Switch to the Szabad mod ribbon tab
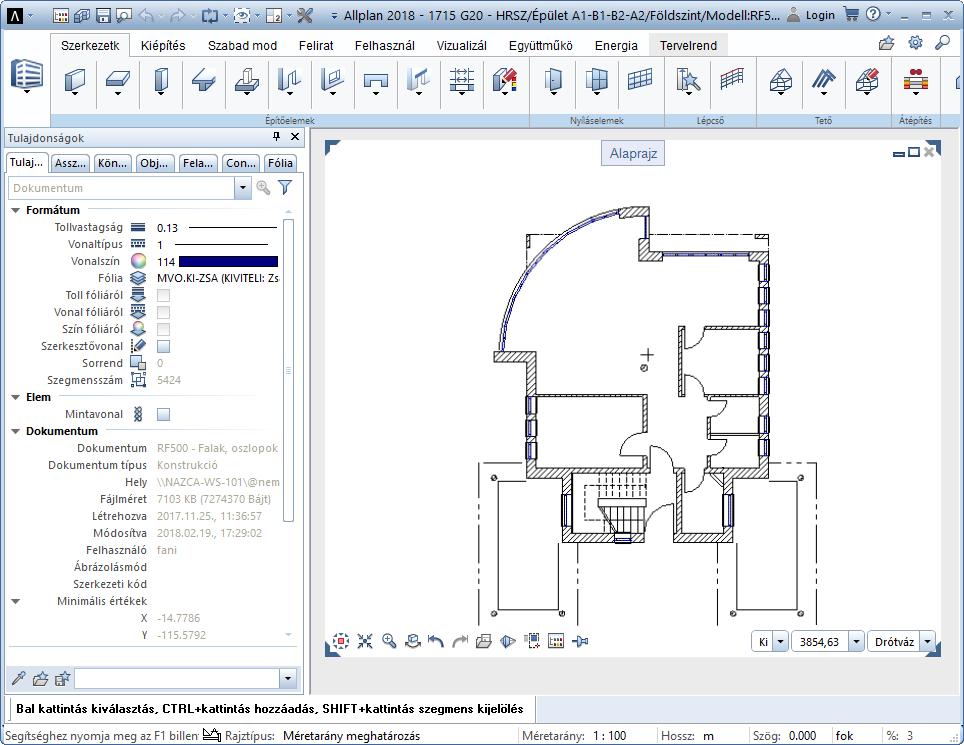Image resolution: width=964 pixels, height=745 pixels. 242,45
